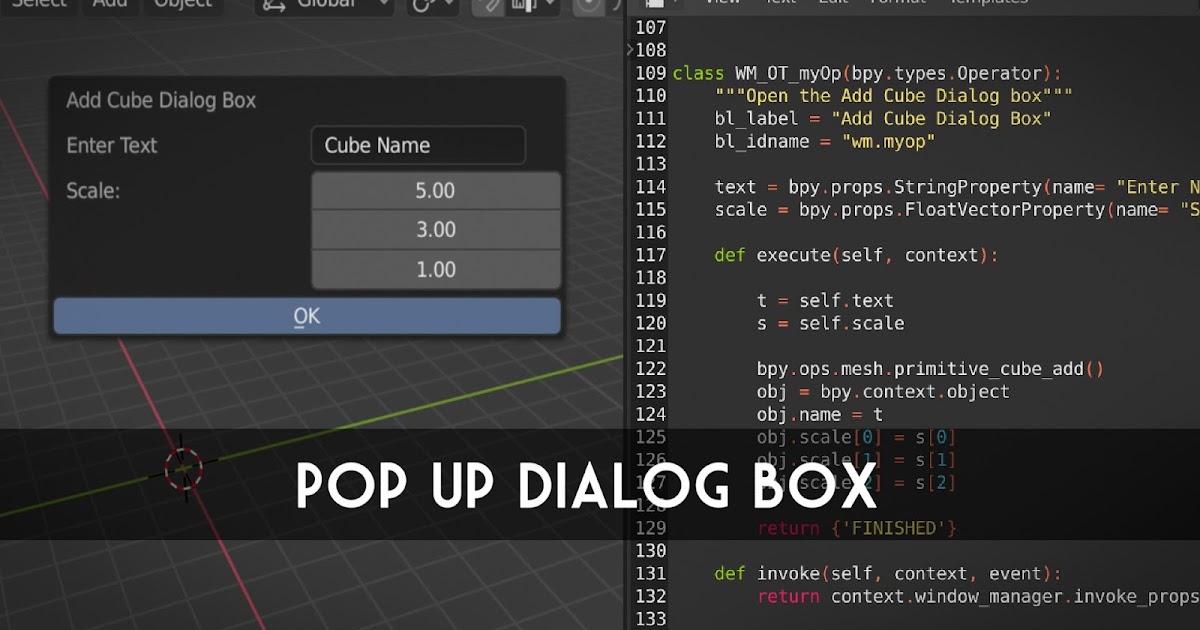Open the Format menu
This screenshot has height=630, width=1200.
[898, 4]
